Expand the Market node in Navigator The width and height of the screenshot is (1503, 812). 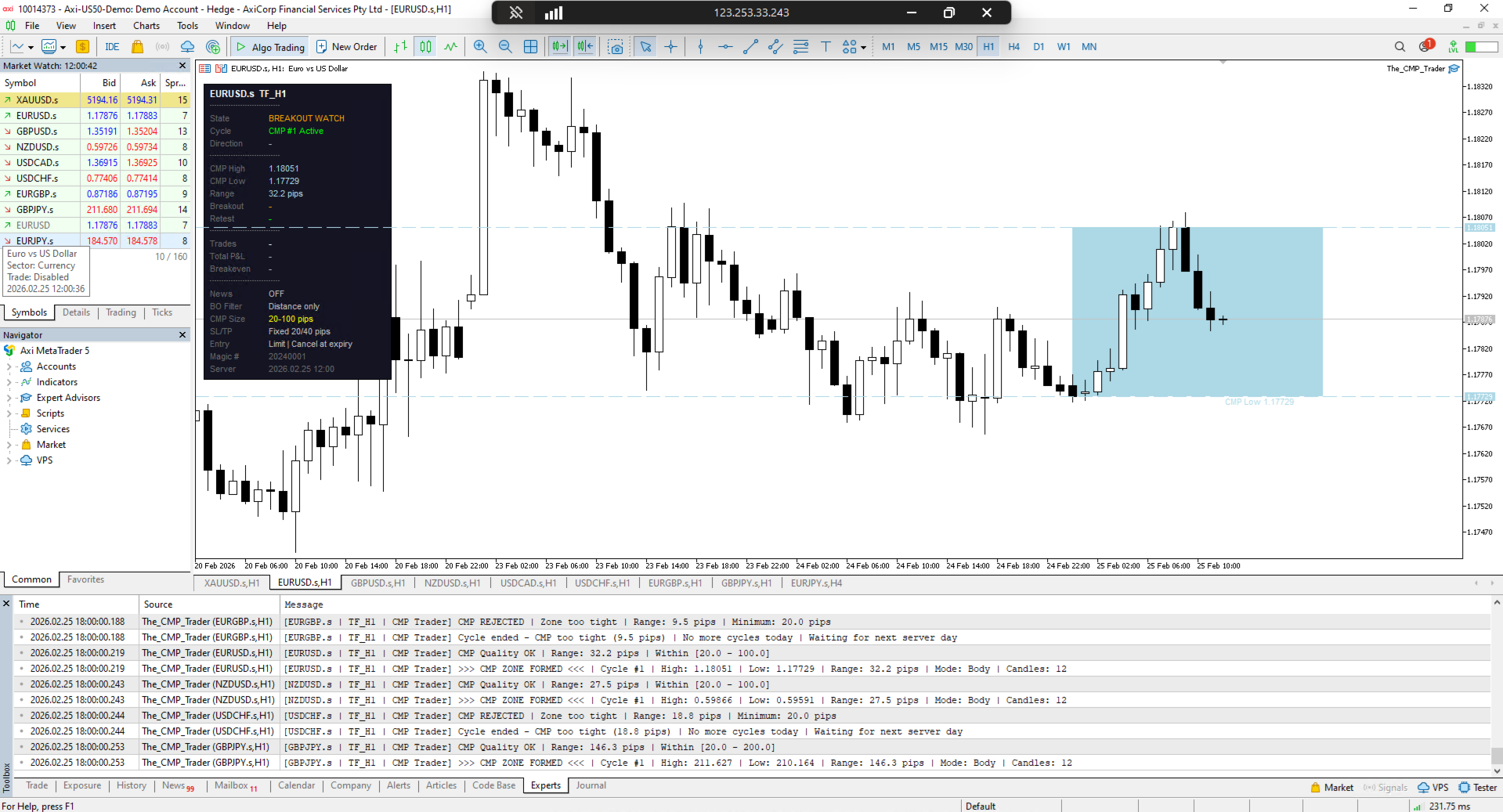9,445
